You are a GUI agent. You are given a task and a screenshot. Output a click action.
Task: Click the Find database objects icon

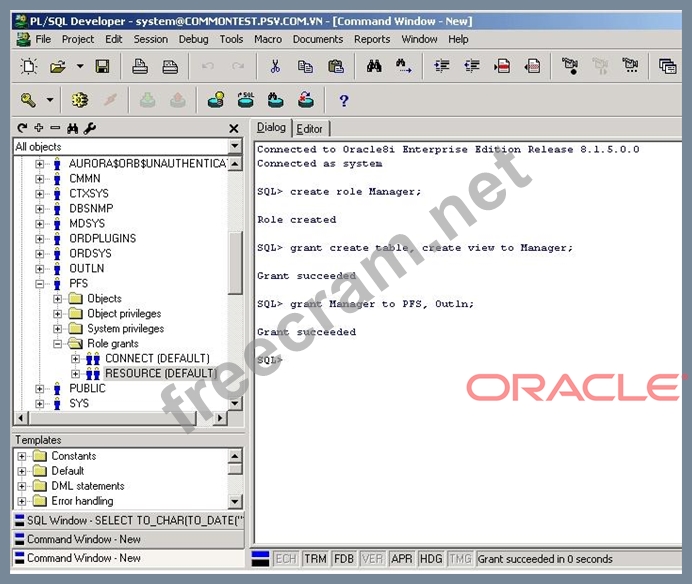tap(275, 100)
